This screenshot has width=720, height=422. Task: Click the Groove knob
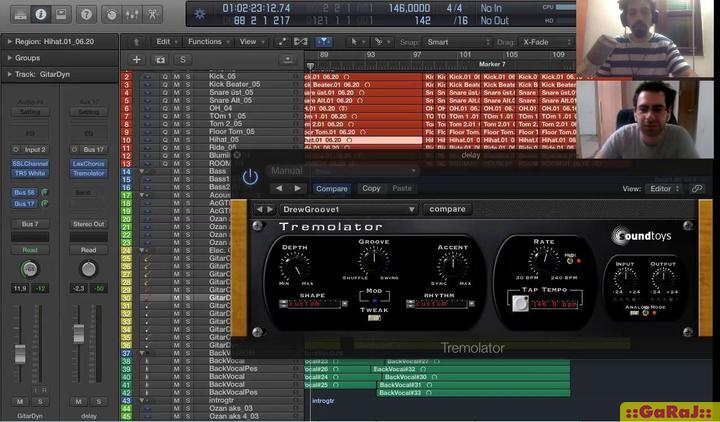pos(374,261)
